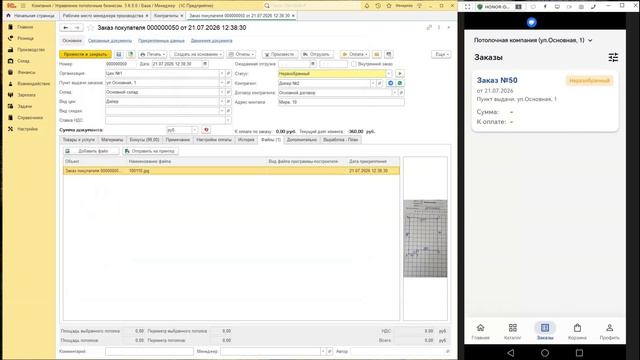Open filter settings icon in mobile Заказы
This screenshot has width=640, height=360.
(613, 58)
